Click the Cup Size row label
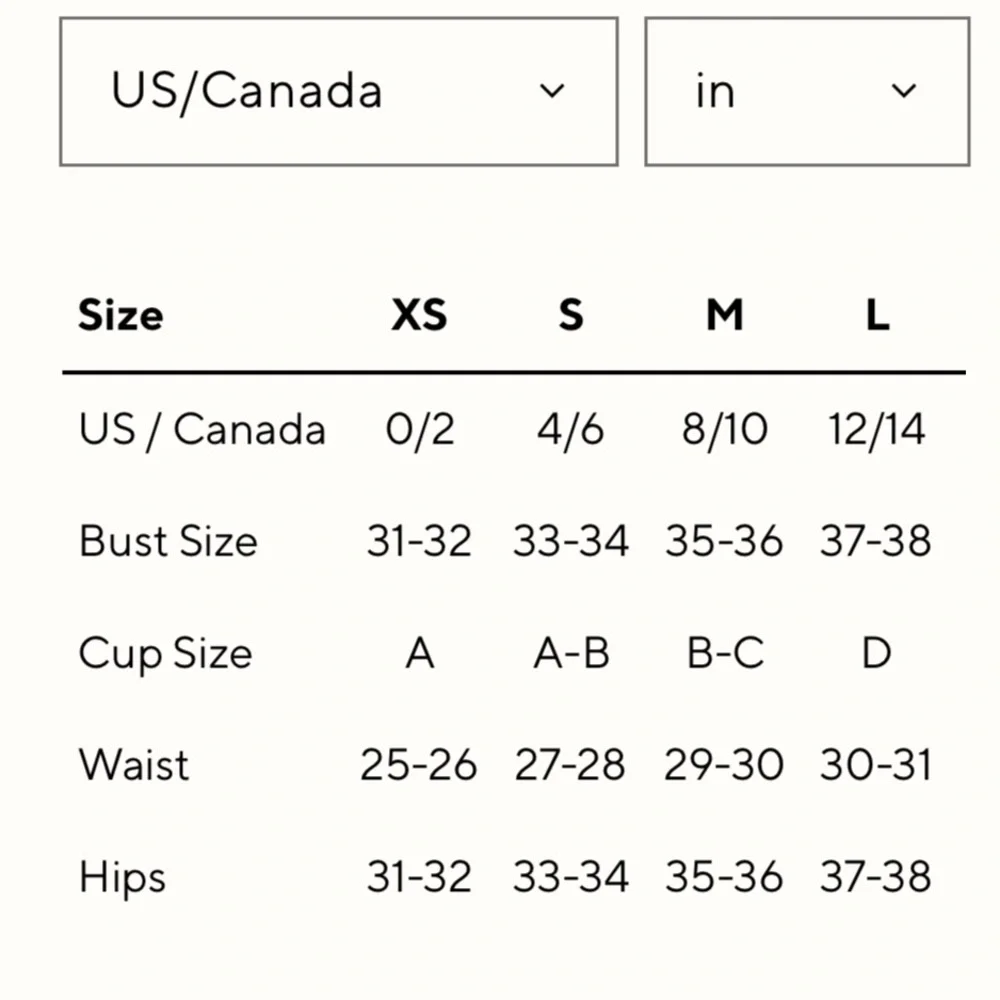 coord(166,654)
